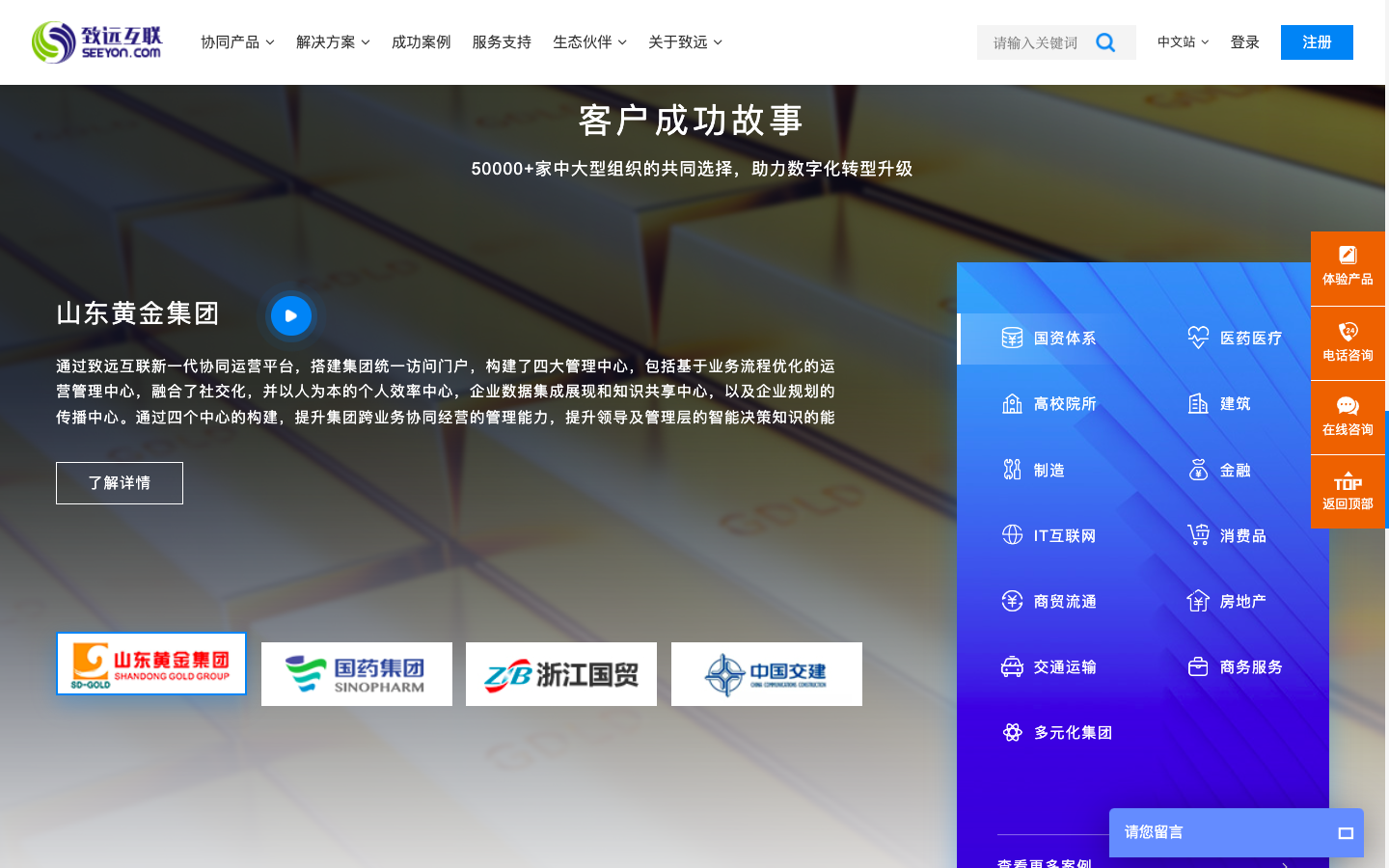Viewport: 1389px width, 868px height.
Task: Click the 高校院所 building icon
Action: [1012, 403]
